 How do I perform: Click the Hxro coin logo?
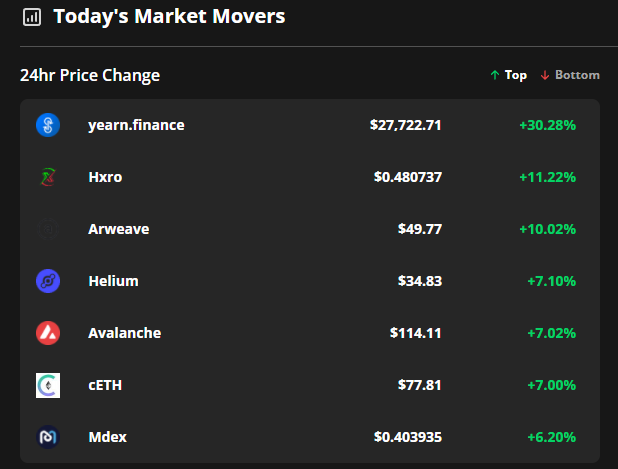pyautogui.click(x=48, y=177)
